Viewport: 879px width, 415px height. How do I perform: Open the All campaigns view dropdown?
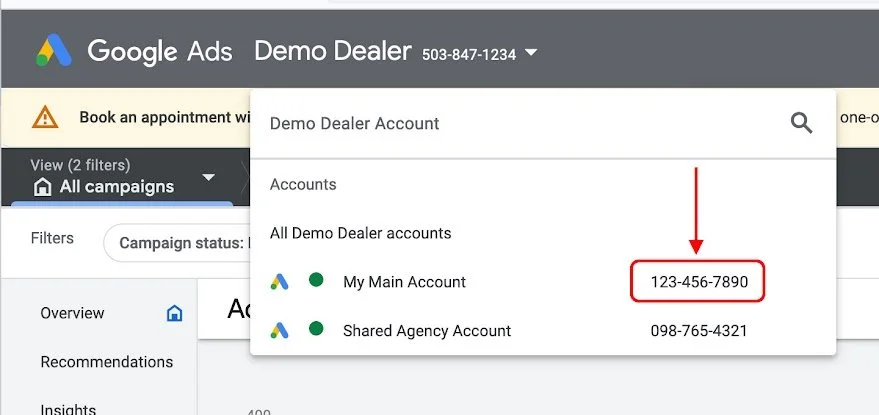pyautogui.click(x=209, y=177)
